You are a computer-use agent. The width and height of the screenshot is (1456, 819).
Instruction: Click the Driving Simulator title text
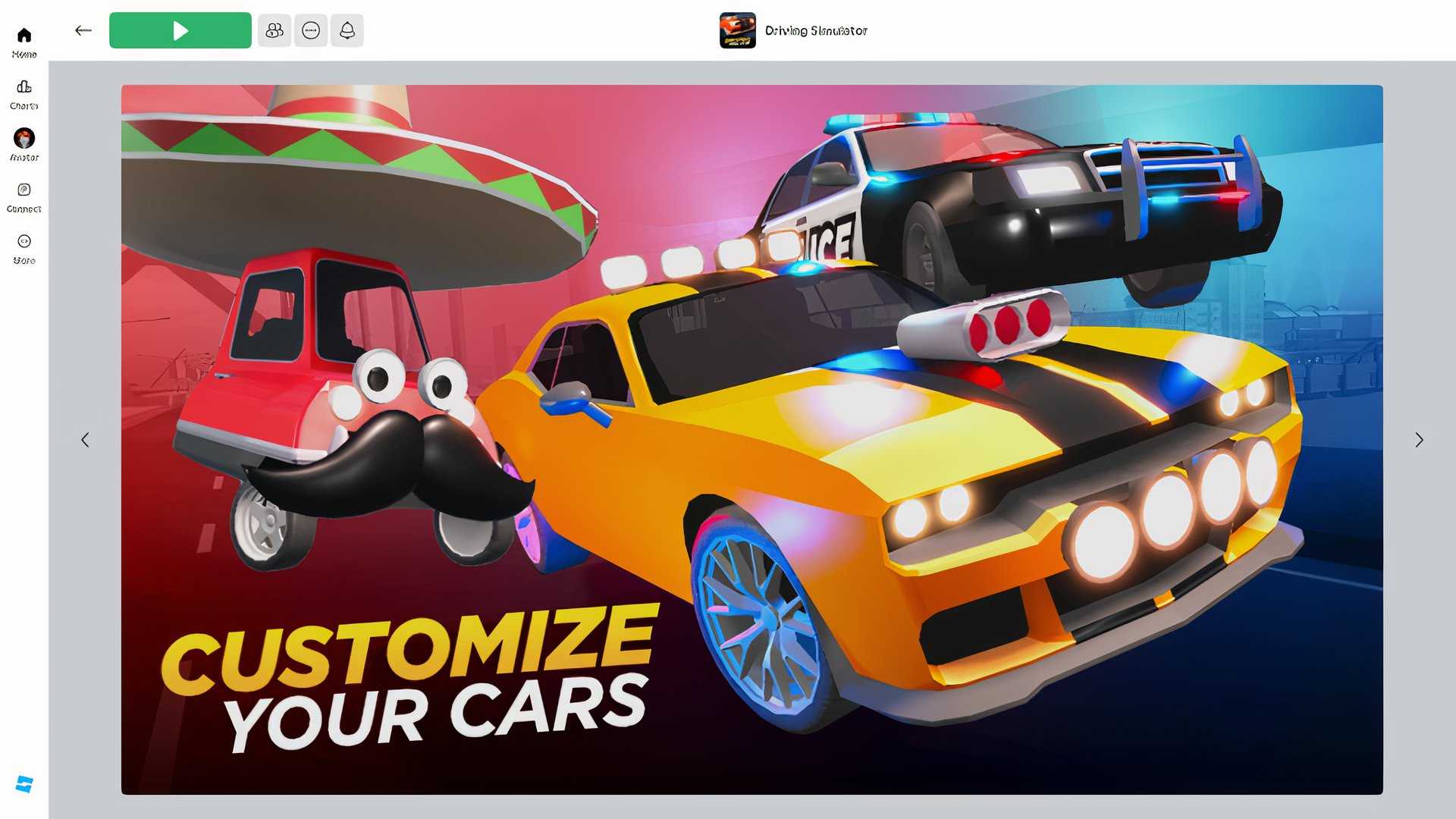[x=816, y=30]
